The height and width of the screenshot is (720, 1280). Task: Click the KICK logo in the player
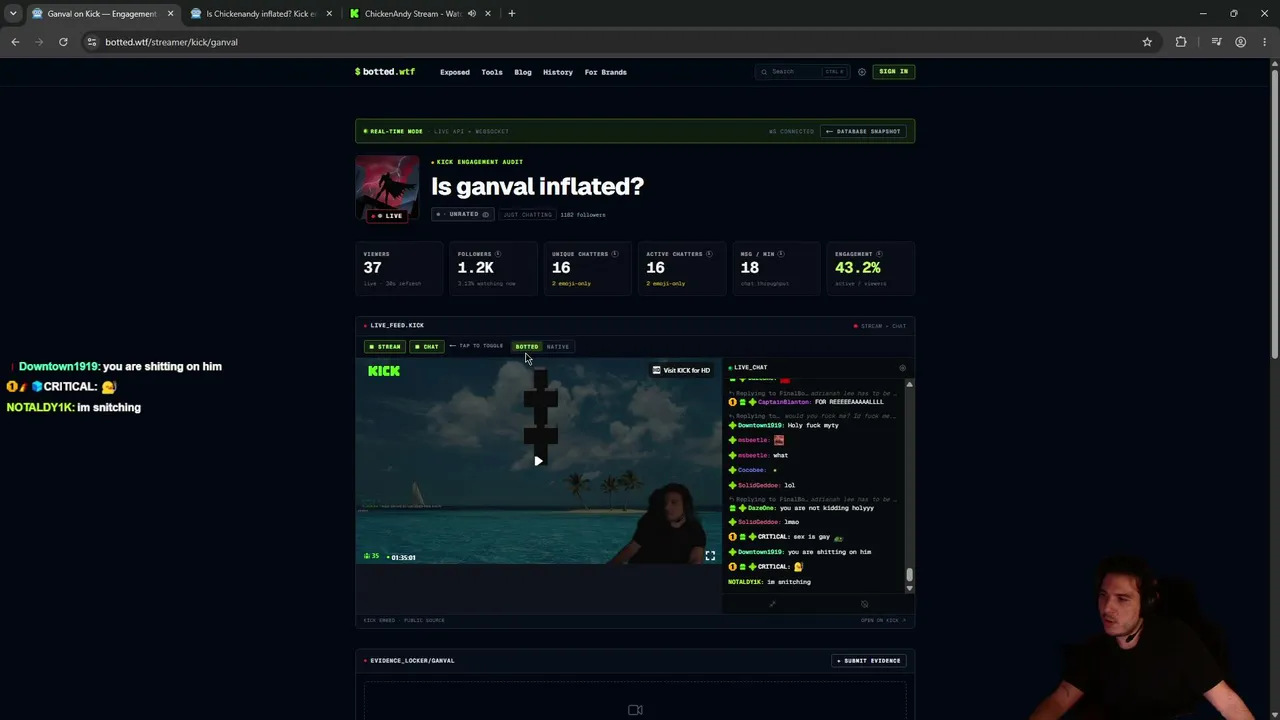pos(384,371)
